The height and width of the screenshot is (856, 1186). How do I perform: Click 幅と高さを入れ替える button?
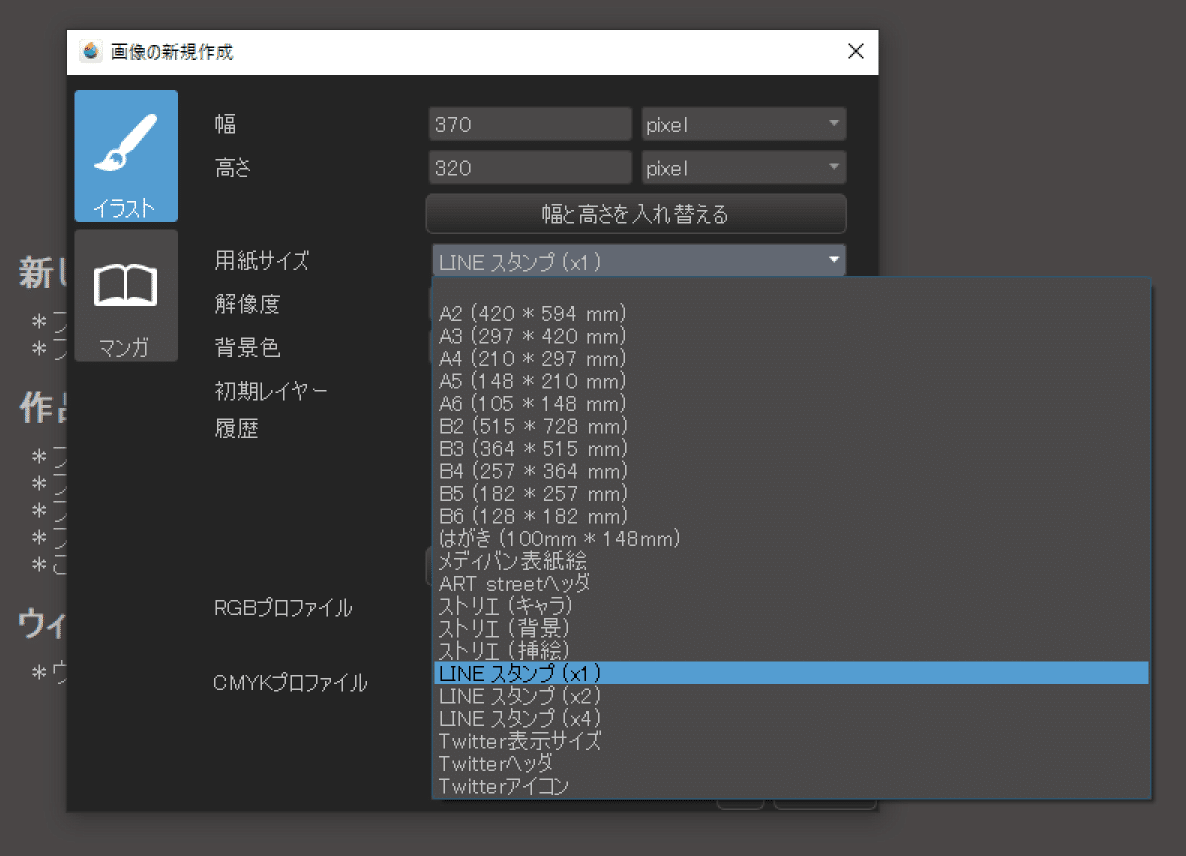[635, 214]
